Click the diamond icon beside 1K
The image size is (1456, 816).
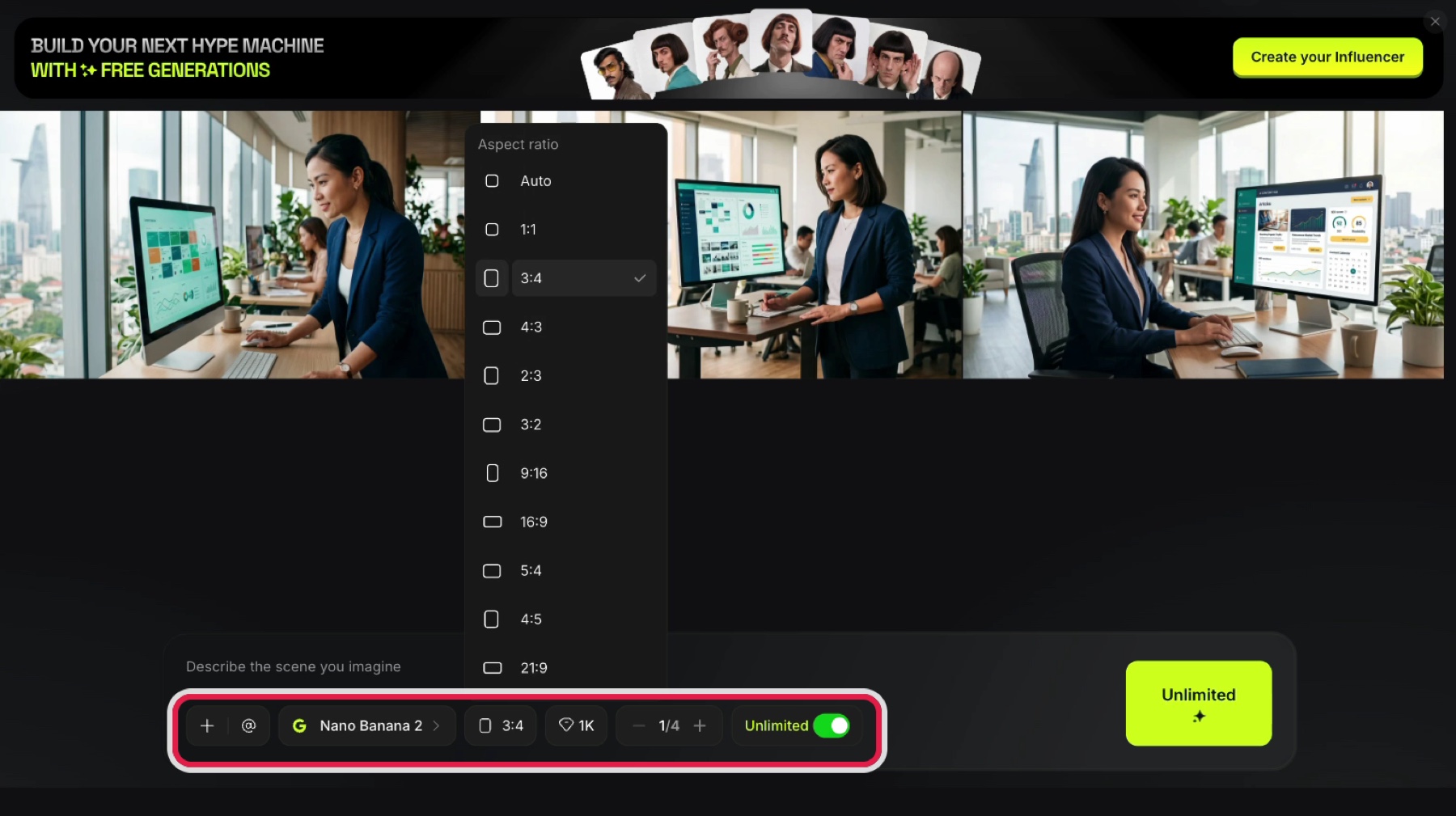566,725
